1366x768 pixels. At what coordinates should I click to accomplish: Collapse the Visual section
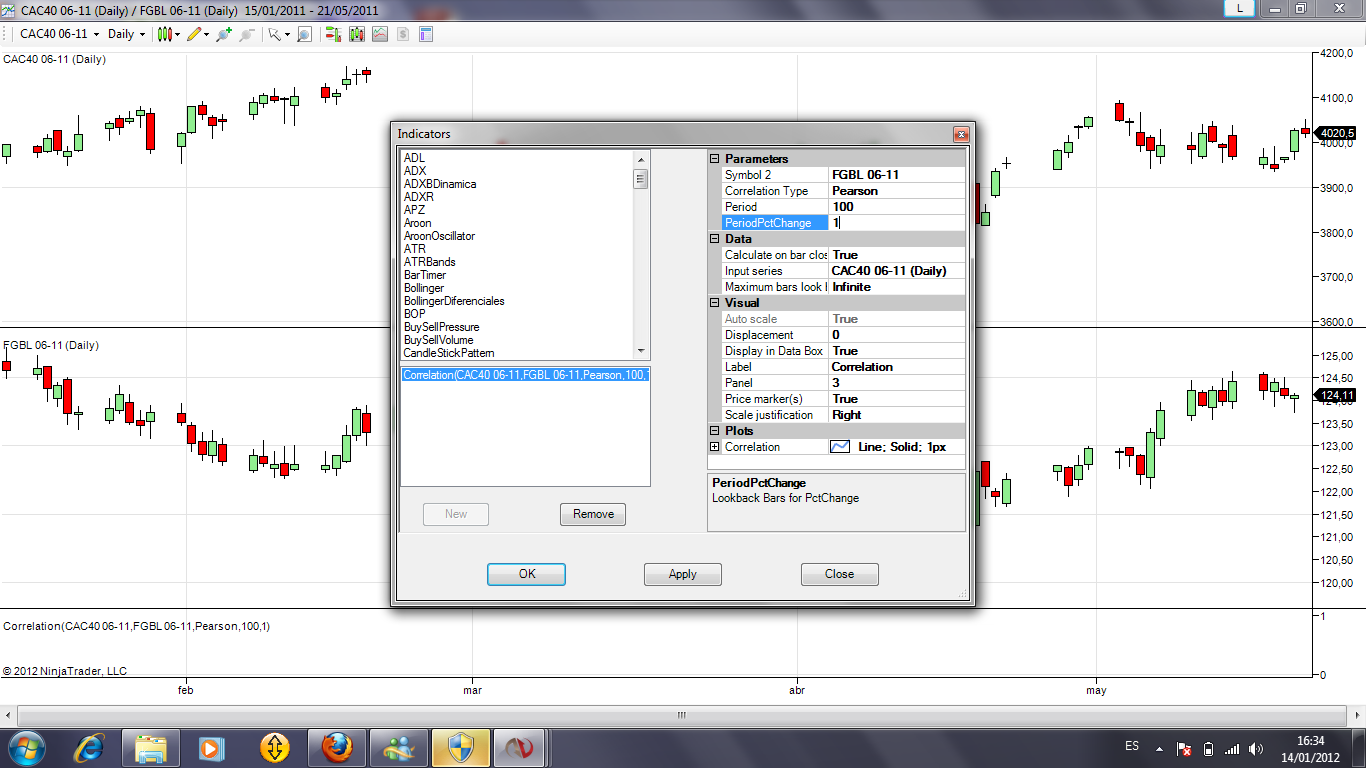(715, 303)
